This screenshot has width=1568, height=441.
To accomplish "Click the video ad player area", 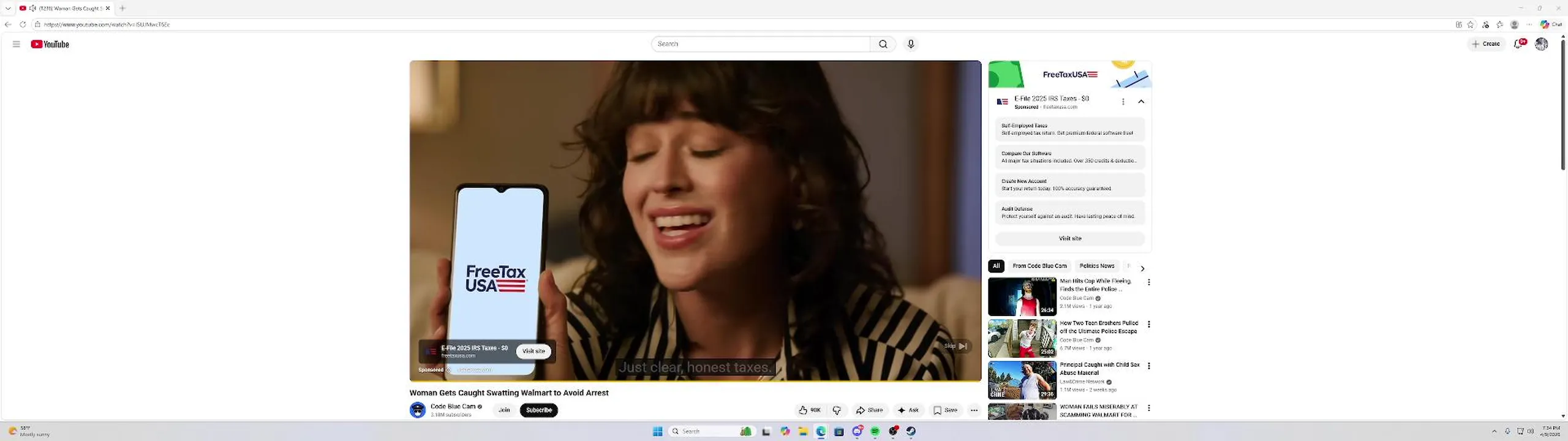I will point(695,221).
